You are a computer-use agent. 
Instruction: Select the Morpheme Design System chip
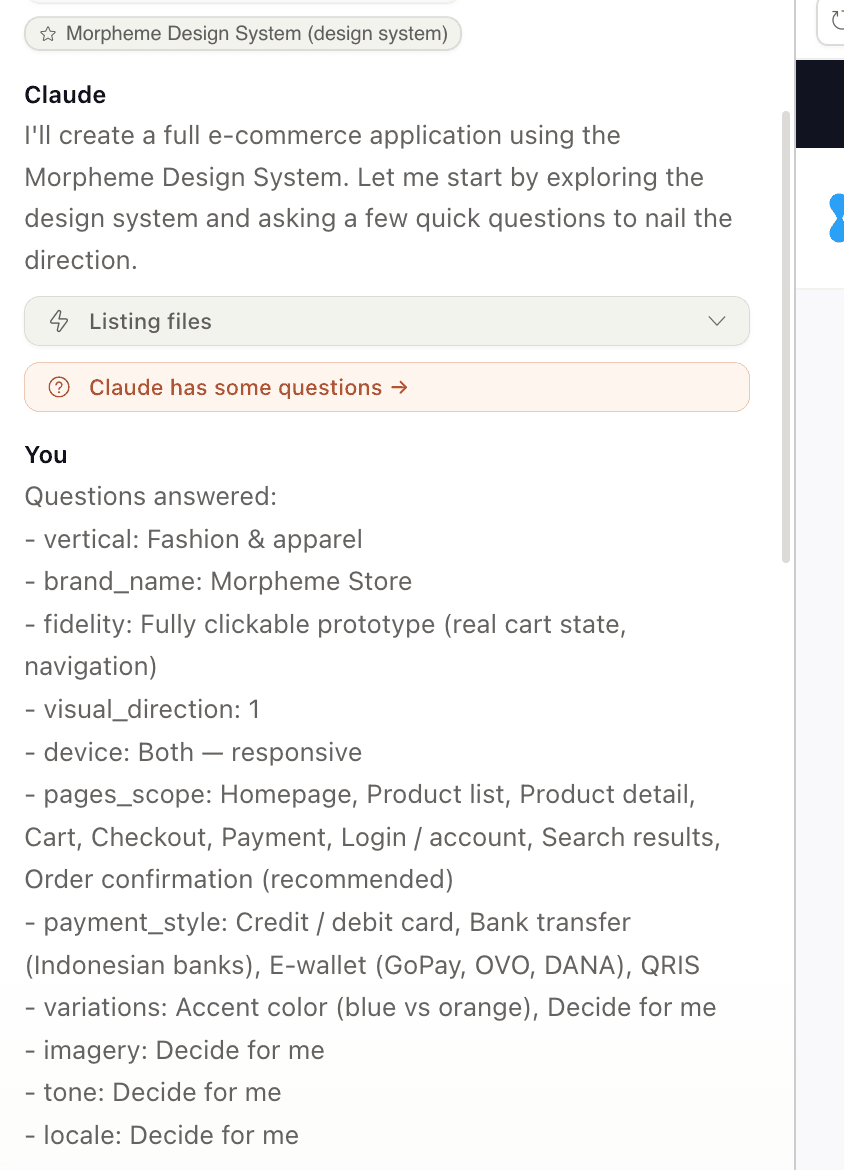(x=242, y=33)
